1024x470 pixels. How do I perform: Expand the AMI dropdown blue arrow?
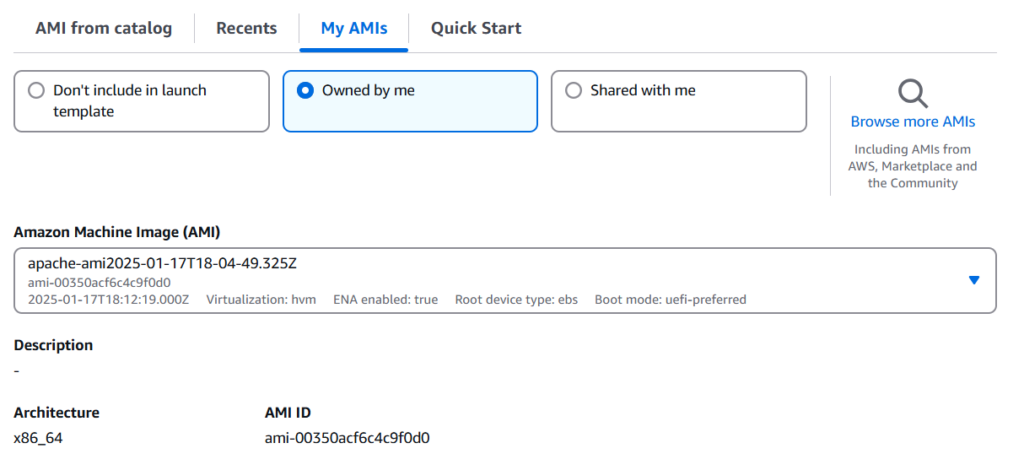pyautogui.click(x=974, y=280)
